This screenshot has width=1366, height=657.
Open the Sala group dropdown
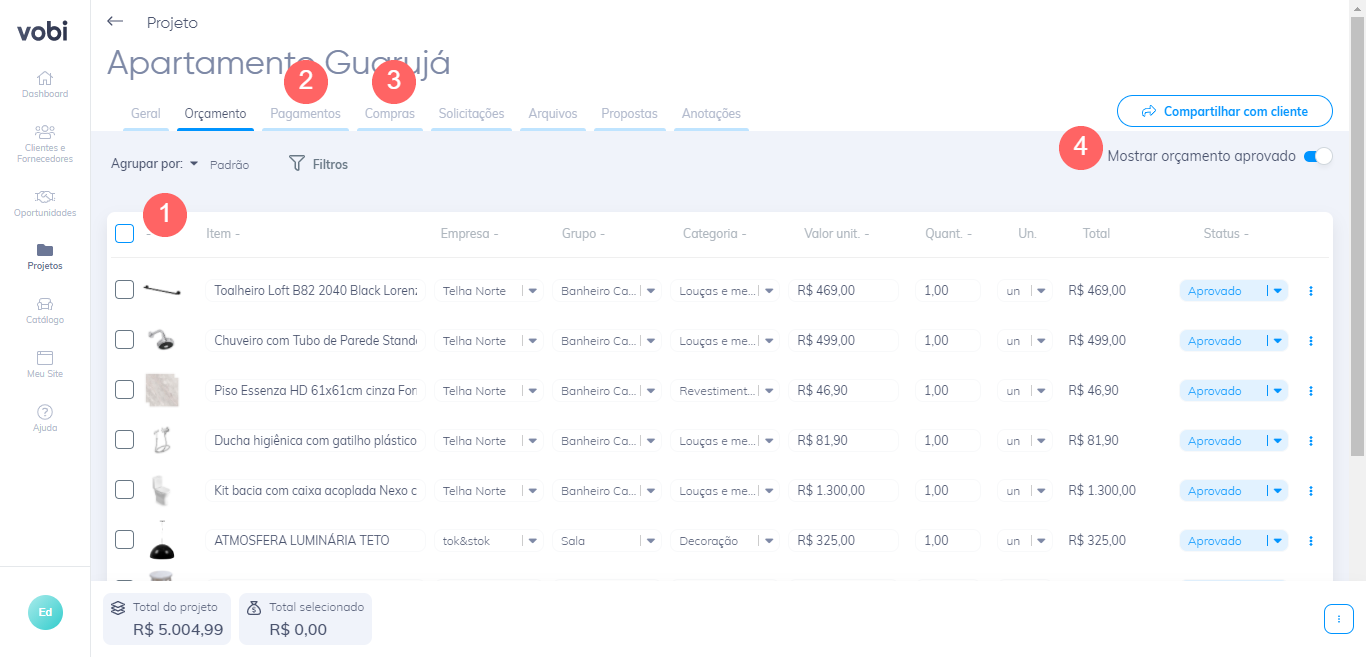(607, 541)
